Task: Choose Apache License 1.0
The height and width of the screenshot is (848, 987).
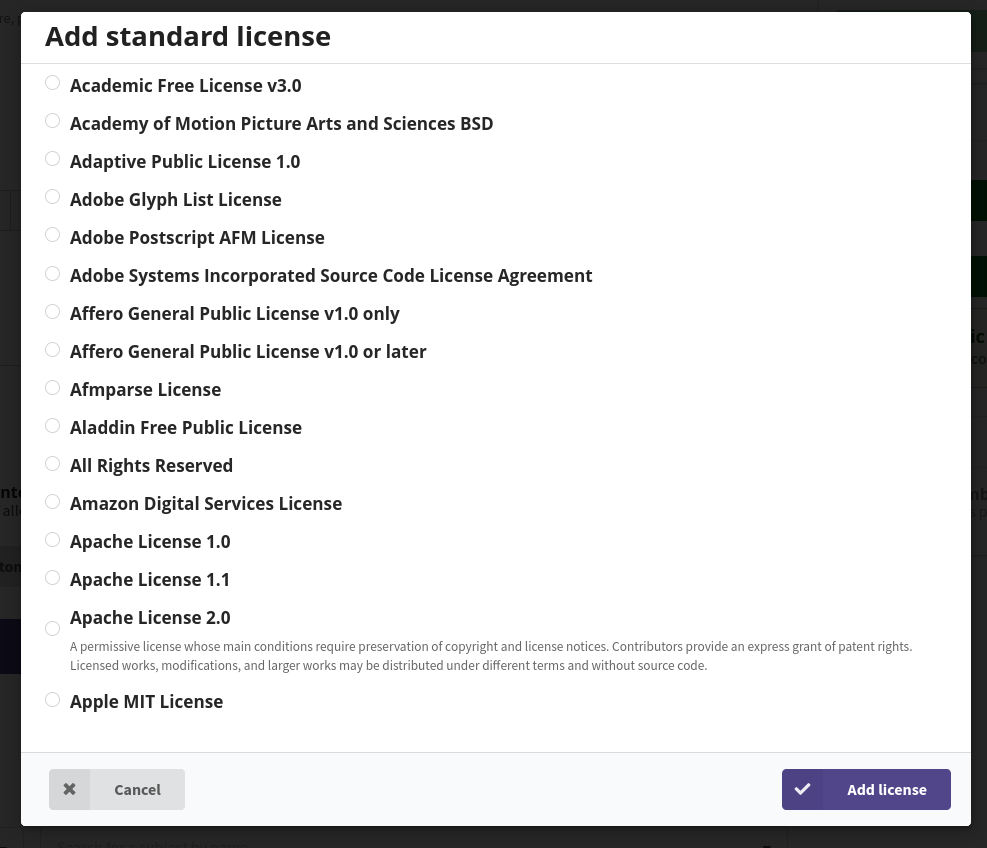Action: (52, 539)
